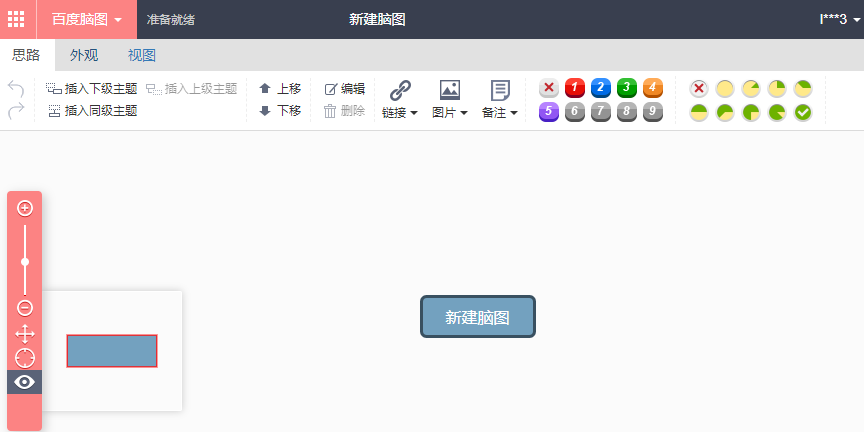
Task: Expand the 备注 dropdown
Action: (x=500, y=113)
